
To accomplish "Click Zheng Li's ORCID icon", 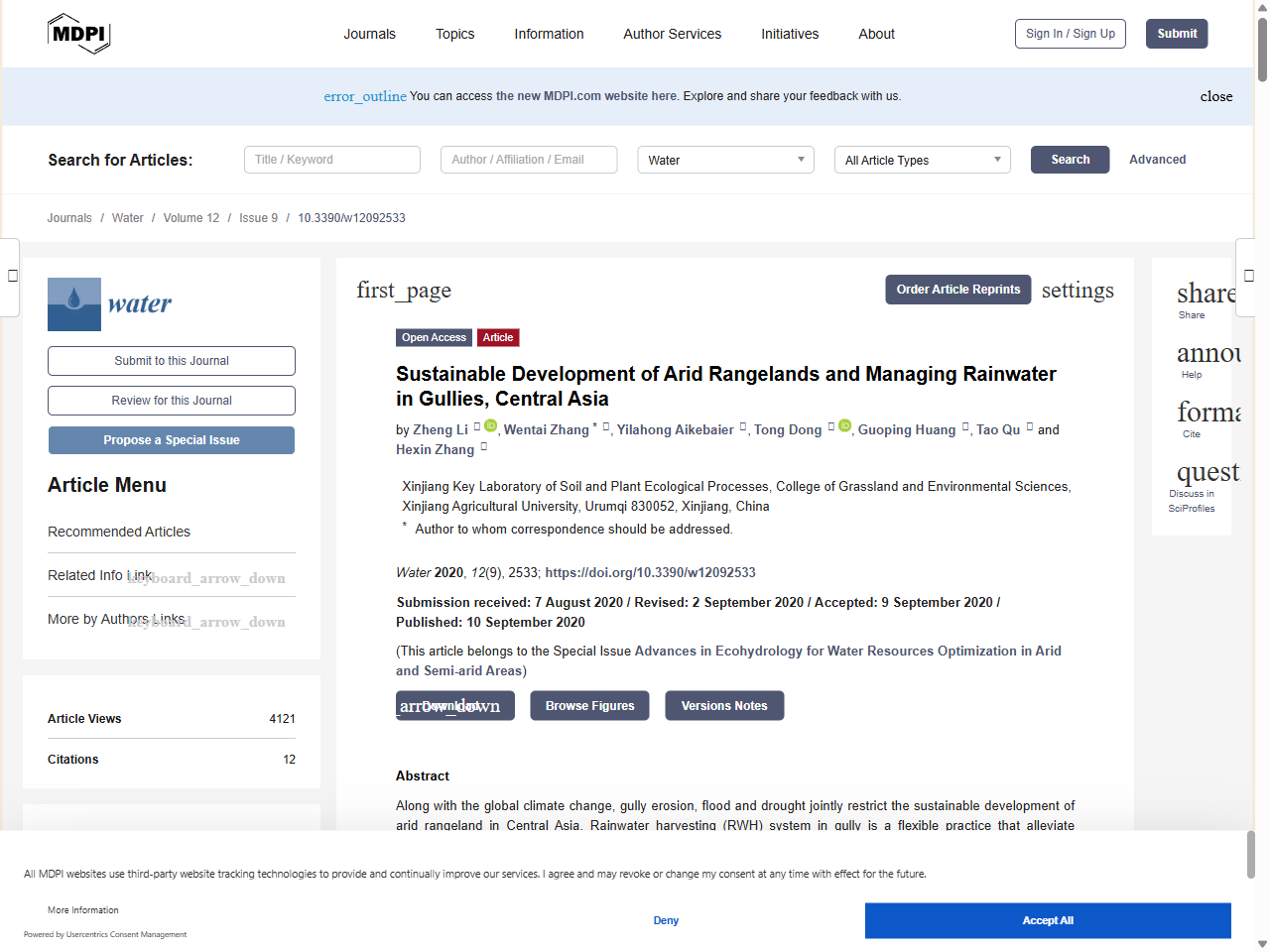I will pos(490,426).
